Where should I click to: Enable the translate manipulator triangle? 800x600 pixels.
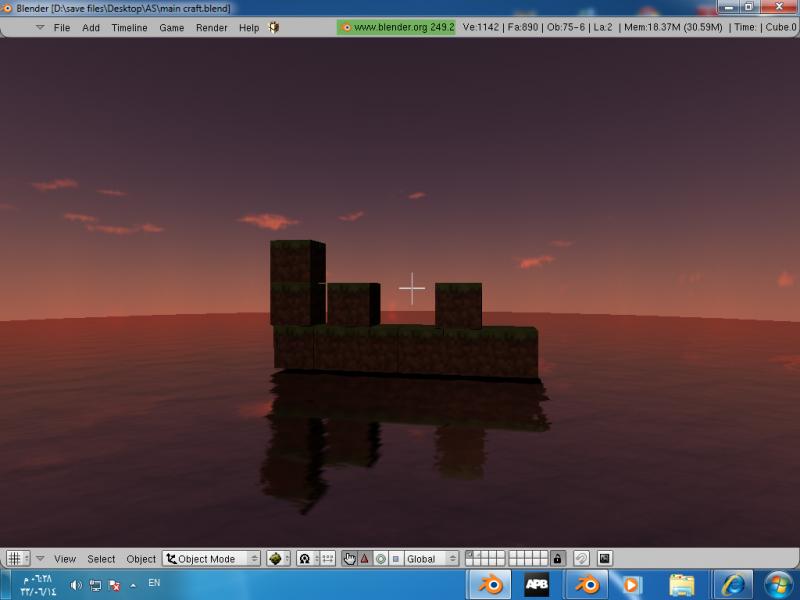(364, 559)
